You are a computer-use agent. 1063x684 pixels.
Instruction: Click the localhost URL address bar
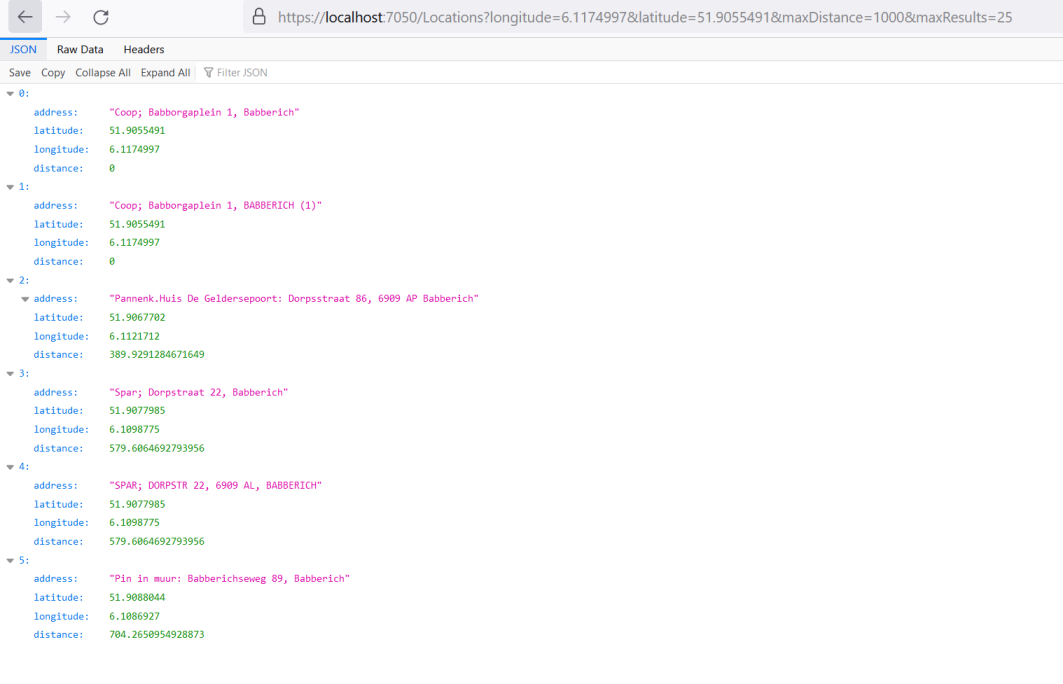click(x=644, y=17)
